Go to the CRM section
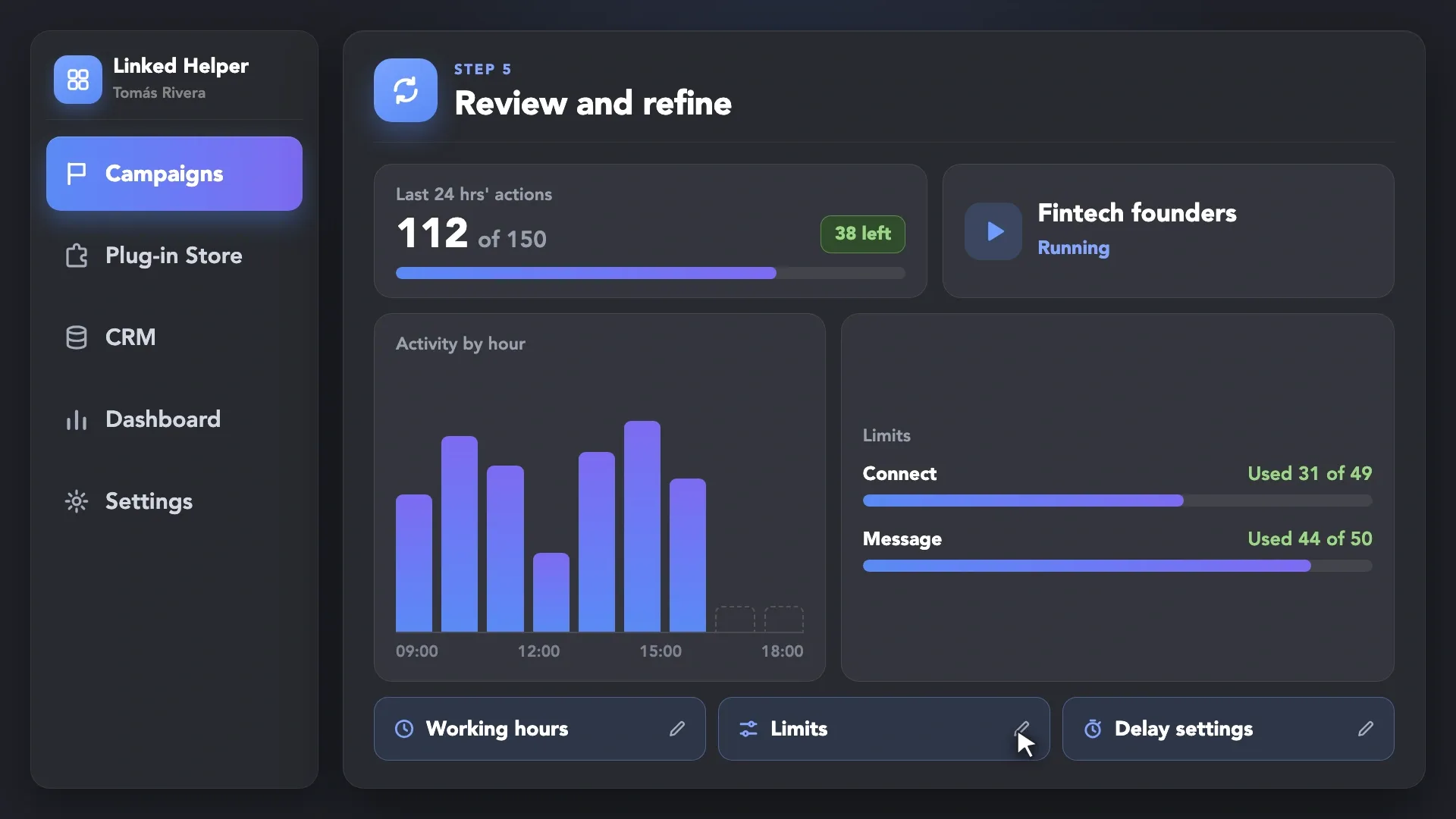1456x819 pixels. tap(174, 337)
